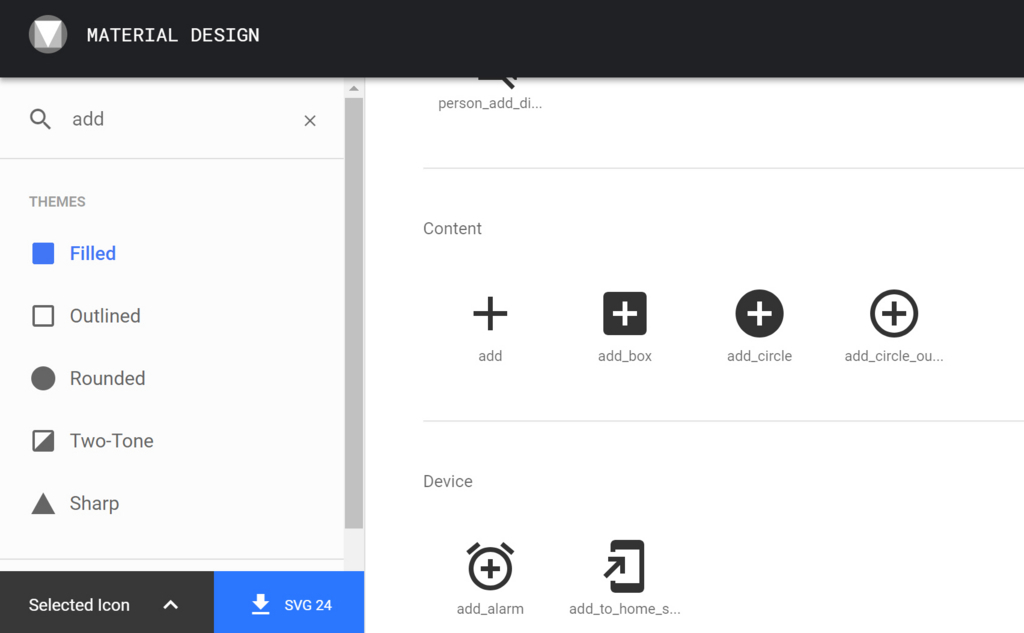Choose the add plus icon
The height and width of the screenshot is (633, 1024).
pos(490,314)
